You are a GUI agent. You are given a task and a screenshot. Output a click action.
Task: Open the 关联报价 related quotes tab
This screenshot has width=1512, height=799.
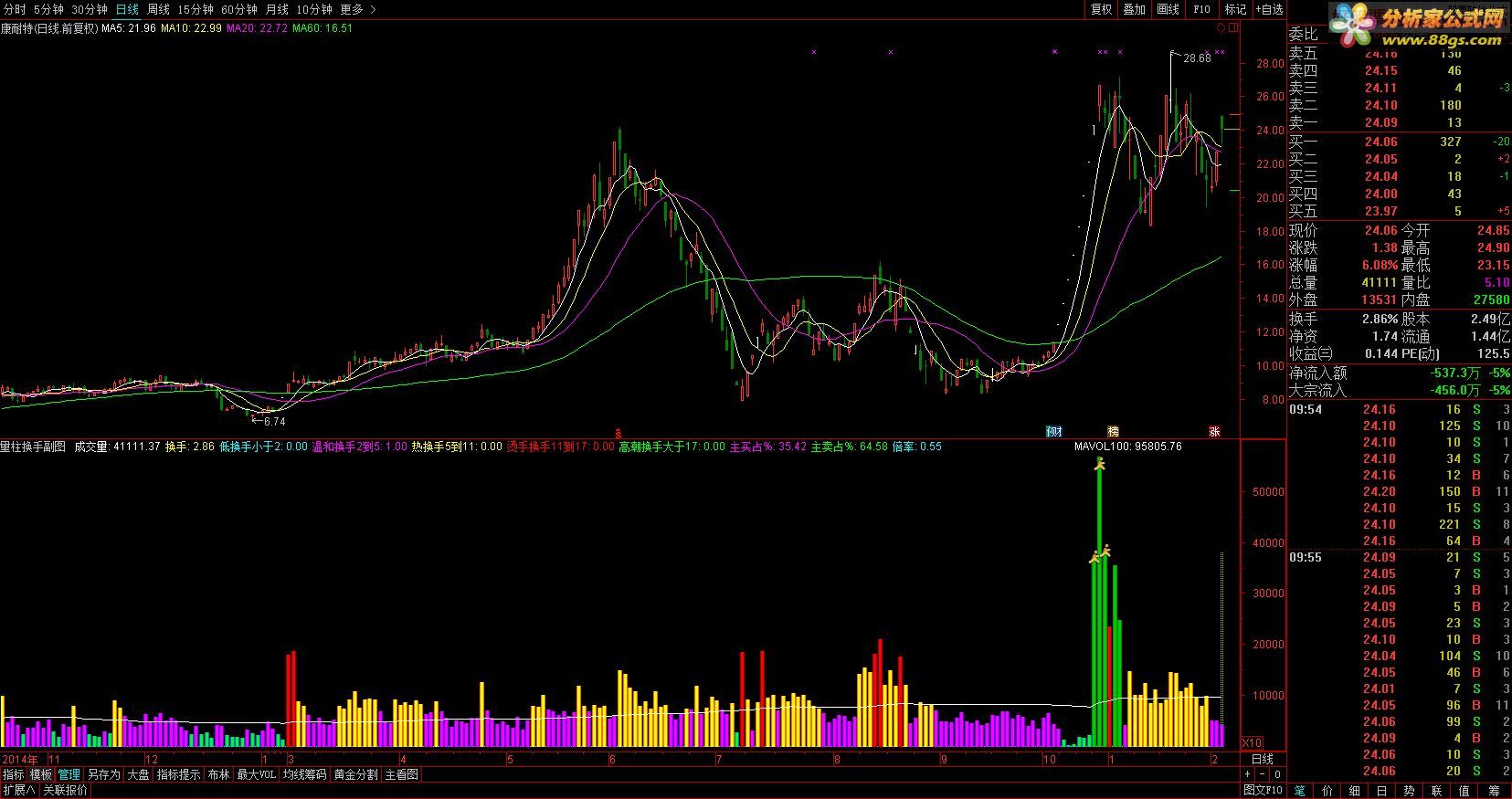coord(66,791)
